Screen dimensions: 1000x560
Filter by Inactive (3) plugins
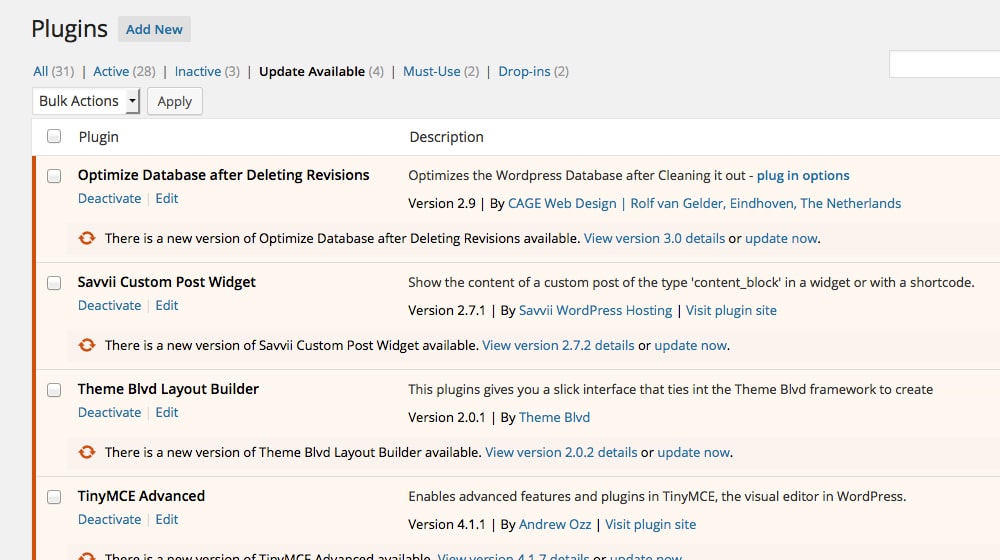click(207, 71)
